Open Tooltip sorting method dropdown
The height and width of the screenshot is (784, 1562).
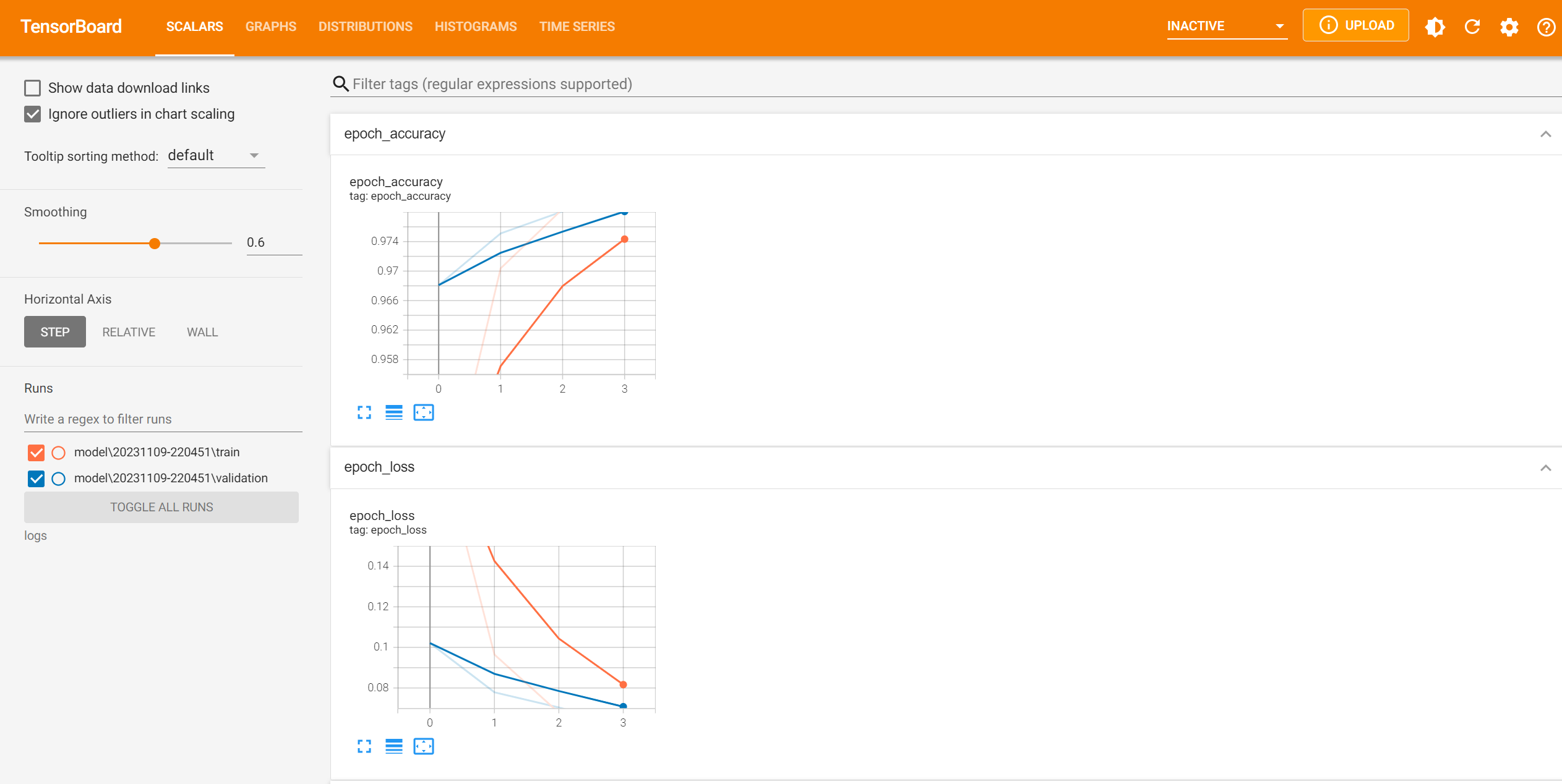(215, 156)
